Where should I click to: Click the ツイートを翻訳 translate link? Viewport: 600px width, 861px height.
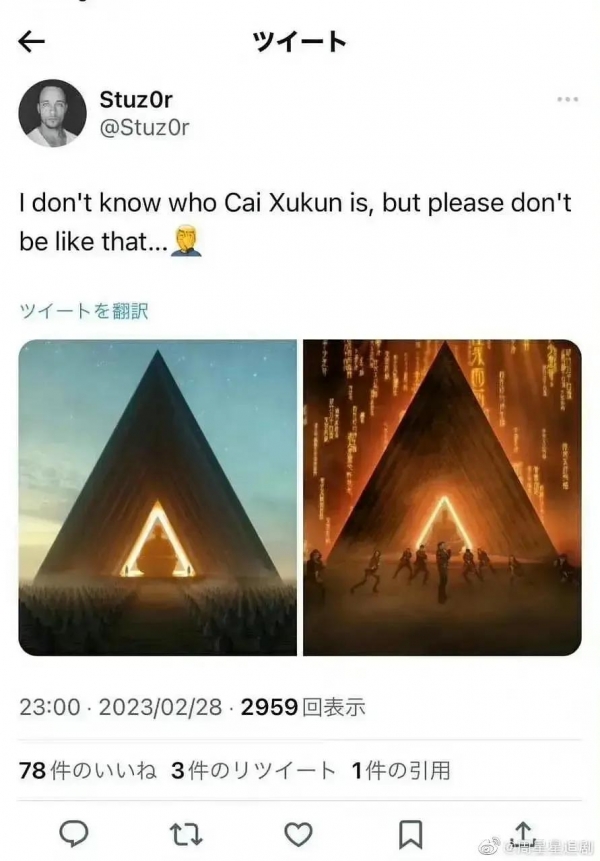[x=83, y=311]
